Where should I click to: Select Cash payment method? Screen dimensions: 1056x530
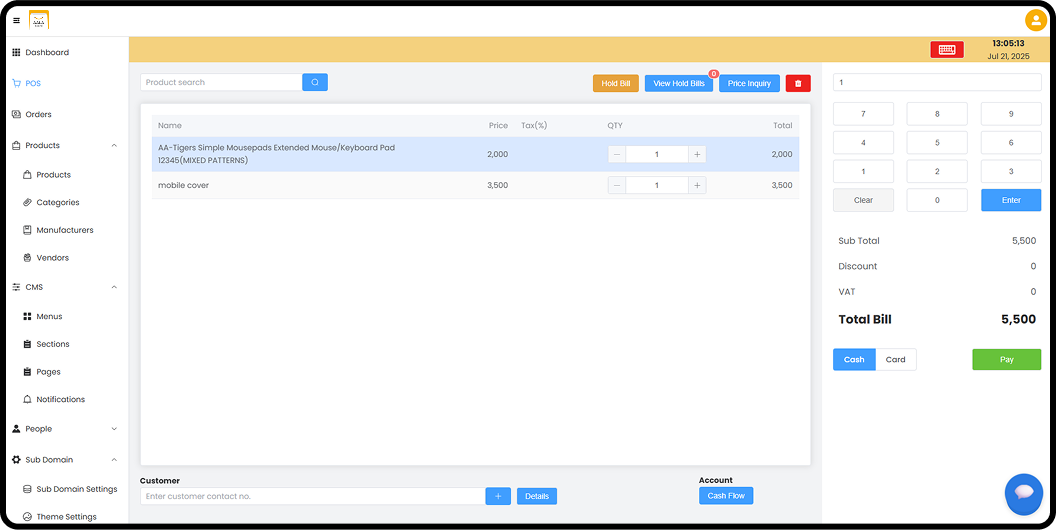(x=854, y=360)
